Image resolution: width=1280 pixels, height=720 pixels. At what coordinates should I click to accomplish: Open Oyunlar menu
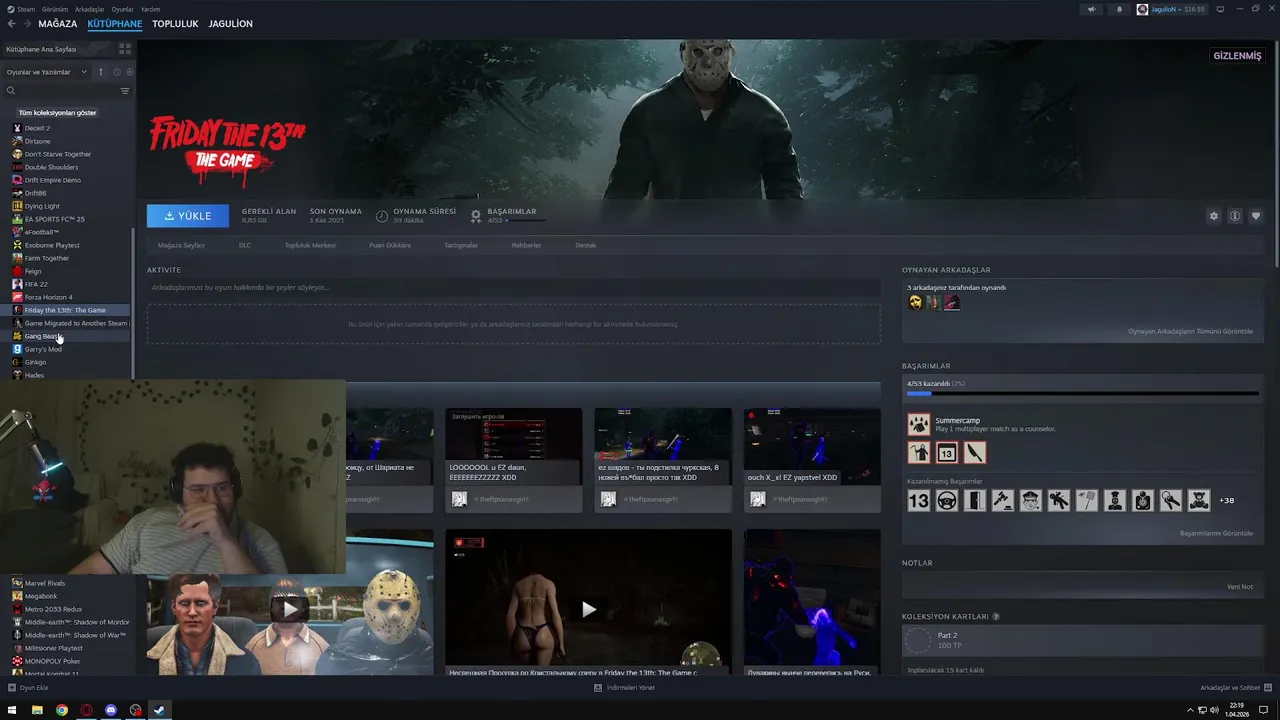pyautogui.click(x=122, y=9)
